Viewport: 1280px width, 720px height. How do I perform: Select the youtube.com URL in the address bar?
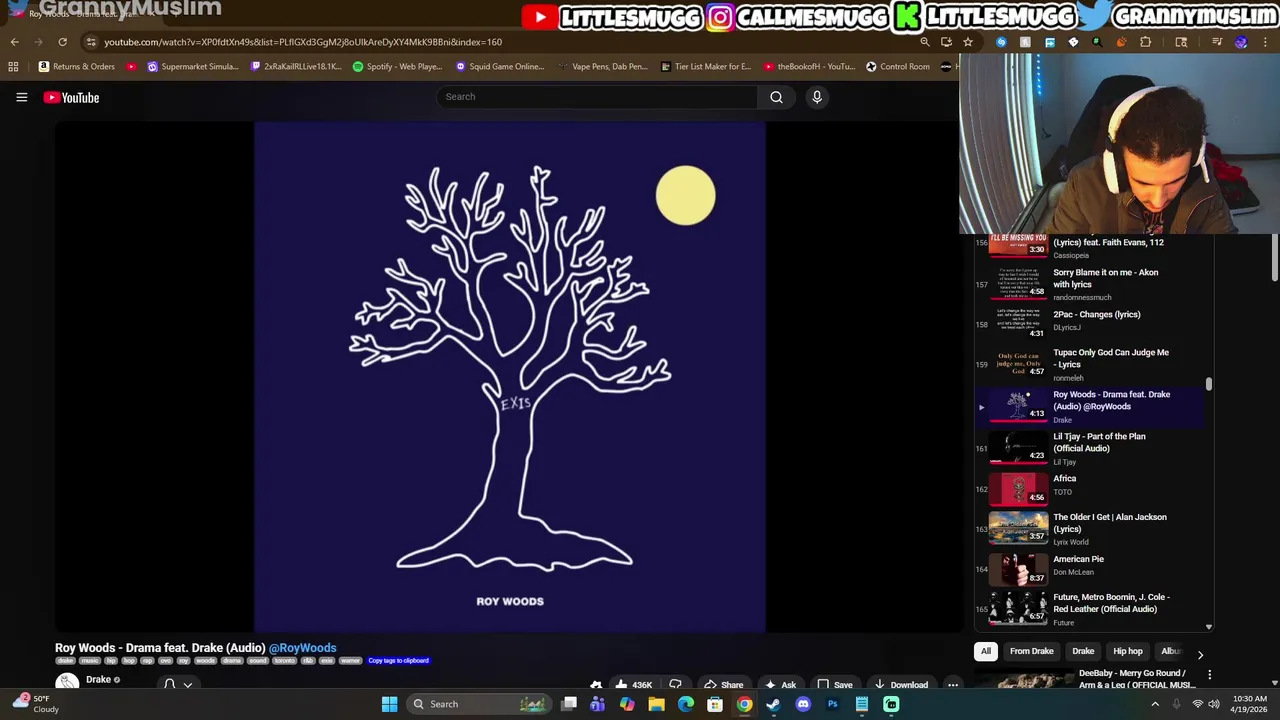point(303,42)
